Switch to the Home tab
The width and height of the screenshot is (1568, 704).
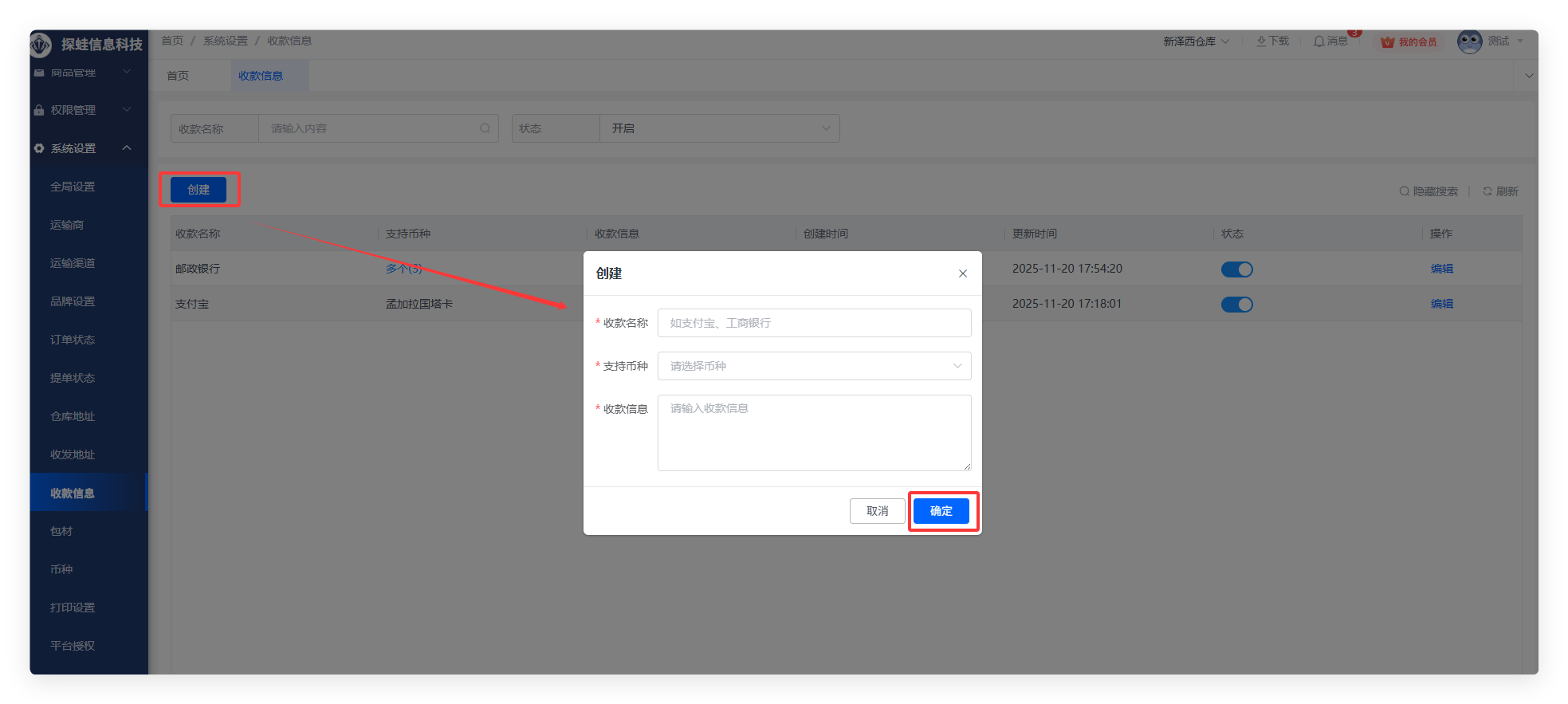click(x=178, y=76)
